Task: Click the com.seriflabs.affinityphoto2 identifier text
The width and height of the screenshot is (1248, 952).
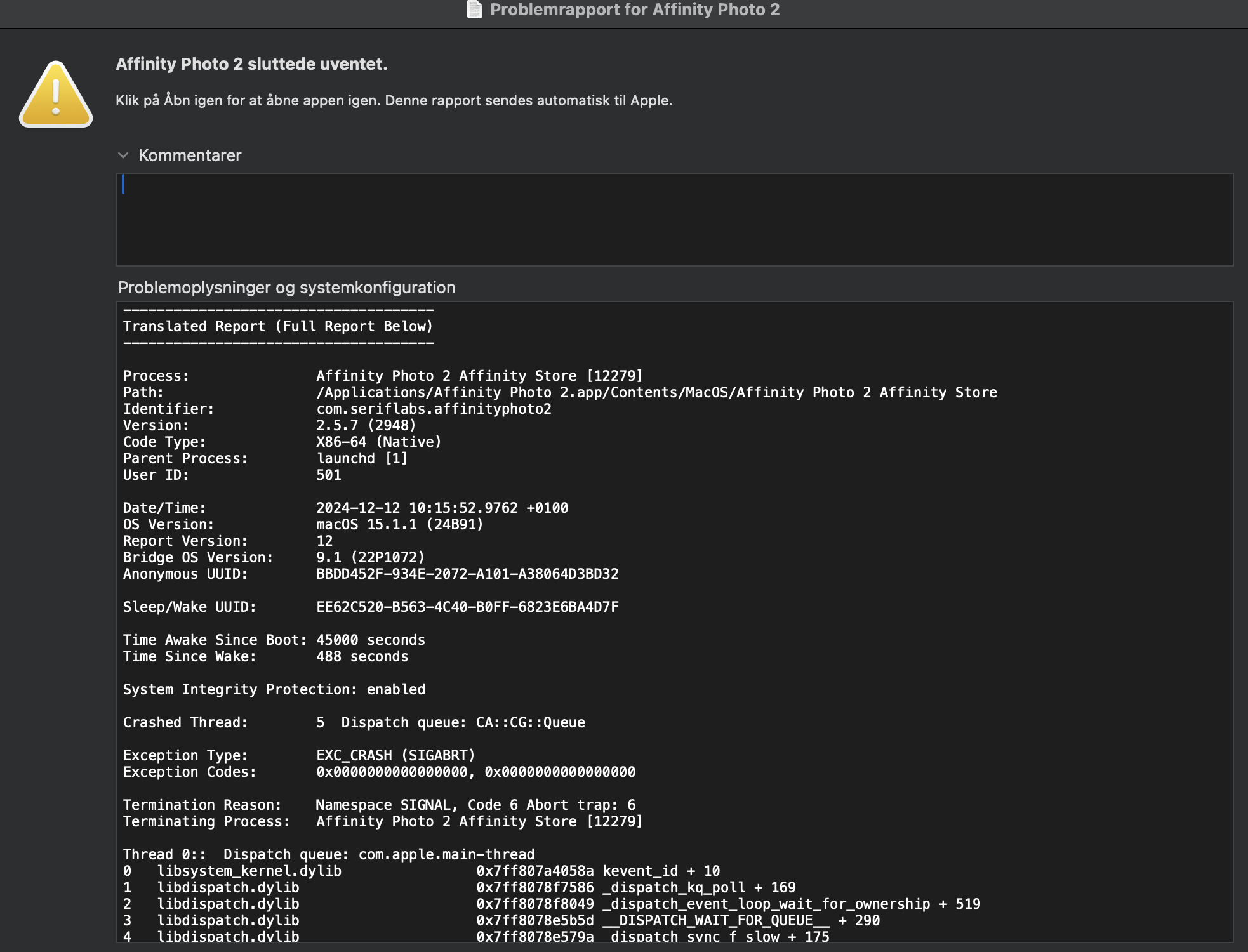Action: pyautogui.click(x=434, y=409)
